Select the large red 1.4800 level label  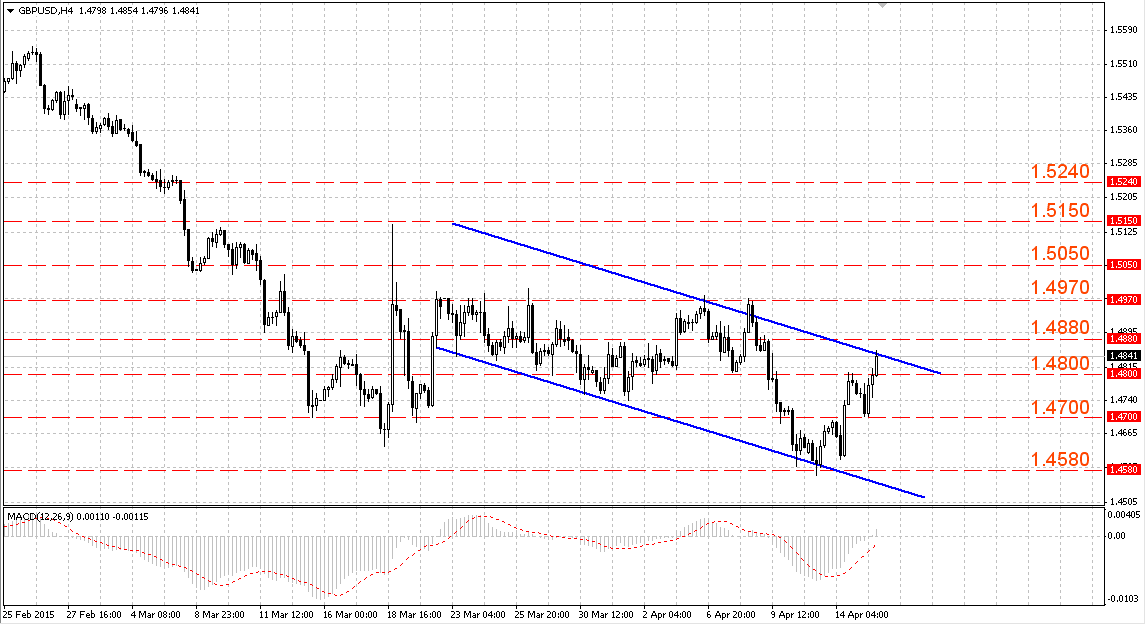pos(1060,364)
